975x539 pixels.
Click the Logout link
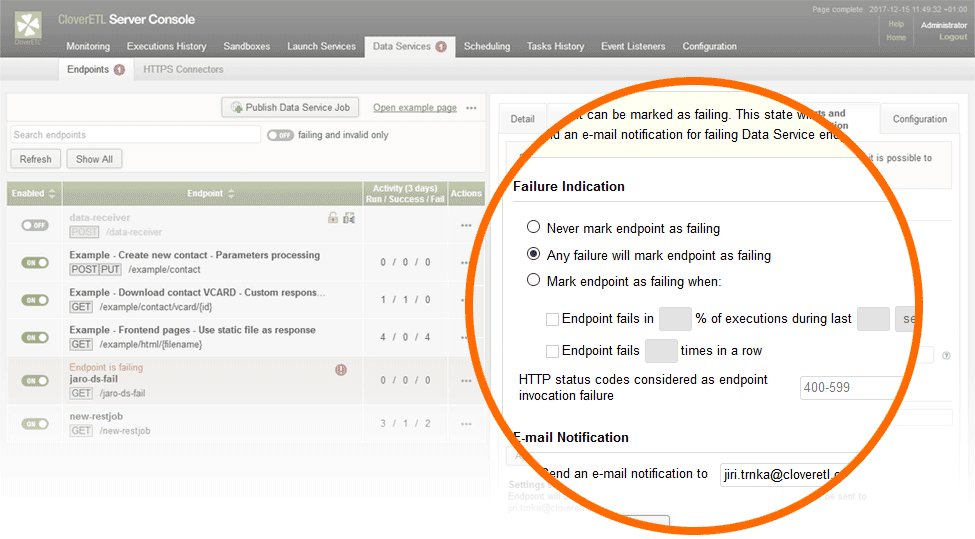953,37
